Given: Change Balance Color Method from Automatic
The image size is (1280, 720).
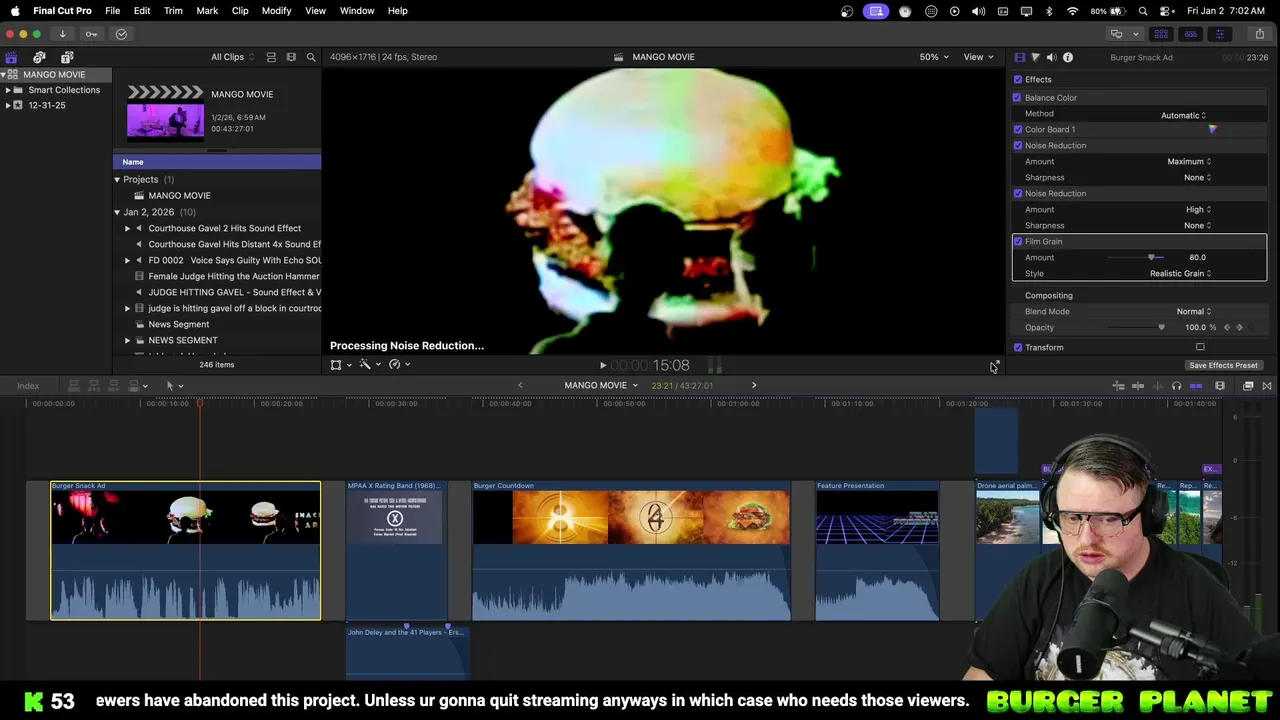Looking at the screenshot, I should tap(1183, 115).
